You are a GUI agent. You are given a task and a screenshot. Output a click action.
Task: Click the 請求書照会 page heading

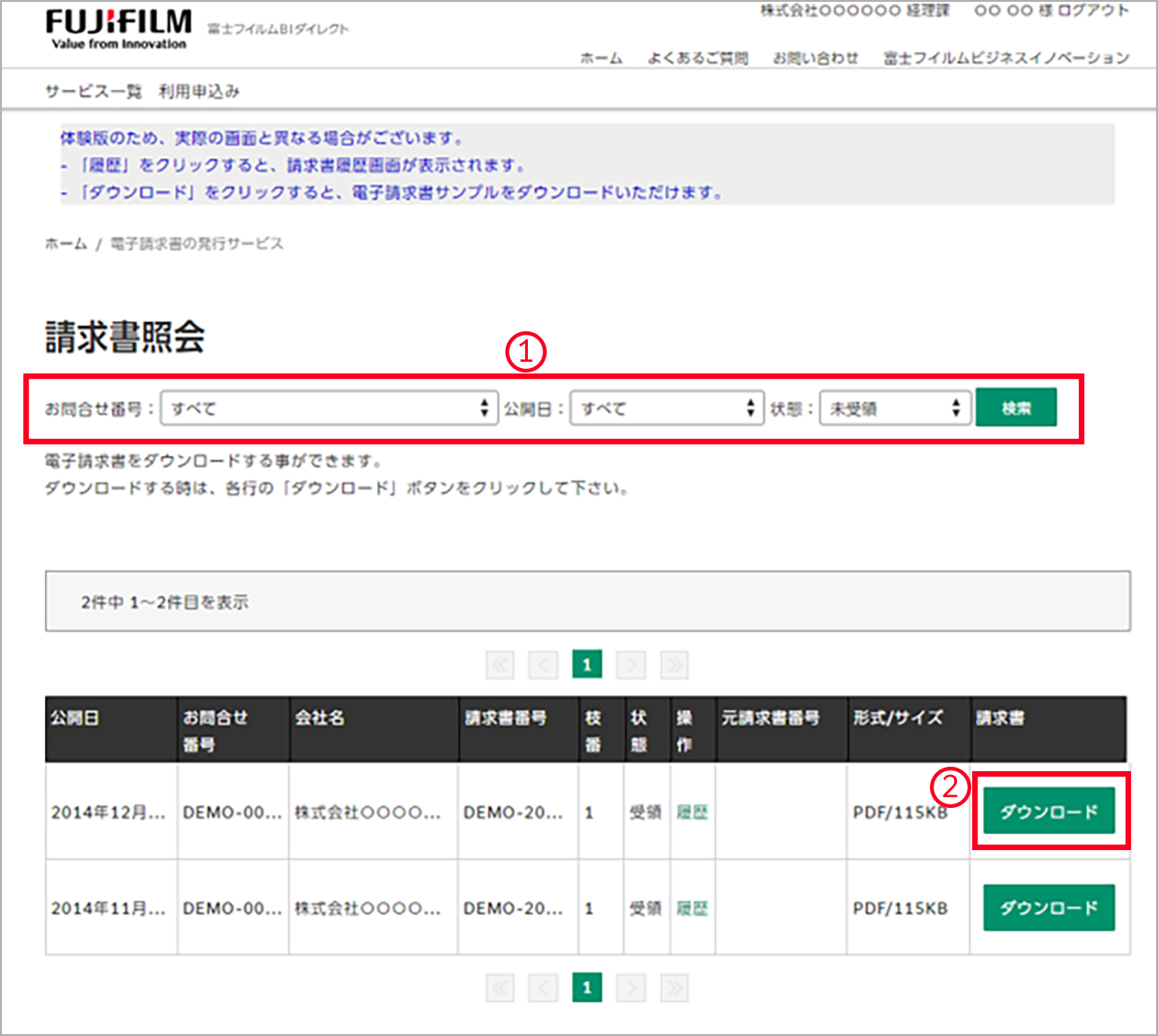125,337
